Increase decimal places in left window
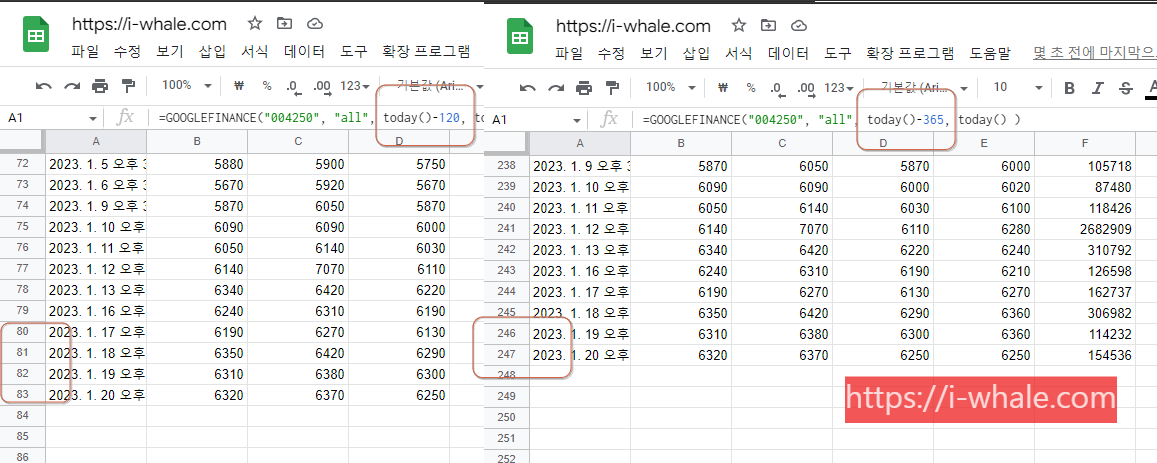This screenshot has width=1157, height=463. pos(322,87)
